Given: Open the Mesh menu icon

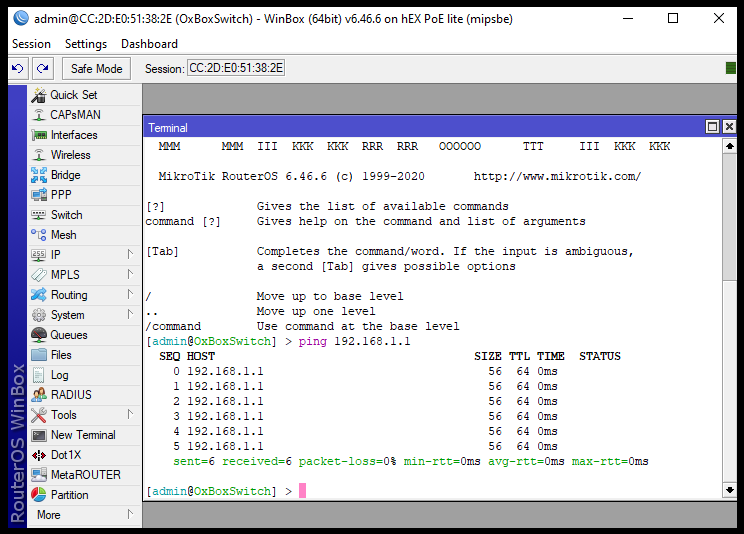Looking at the screenshot, I should (38, 235).
